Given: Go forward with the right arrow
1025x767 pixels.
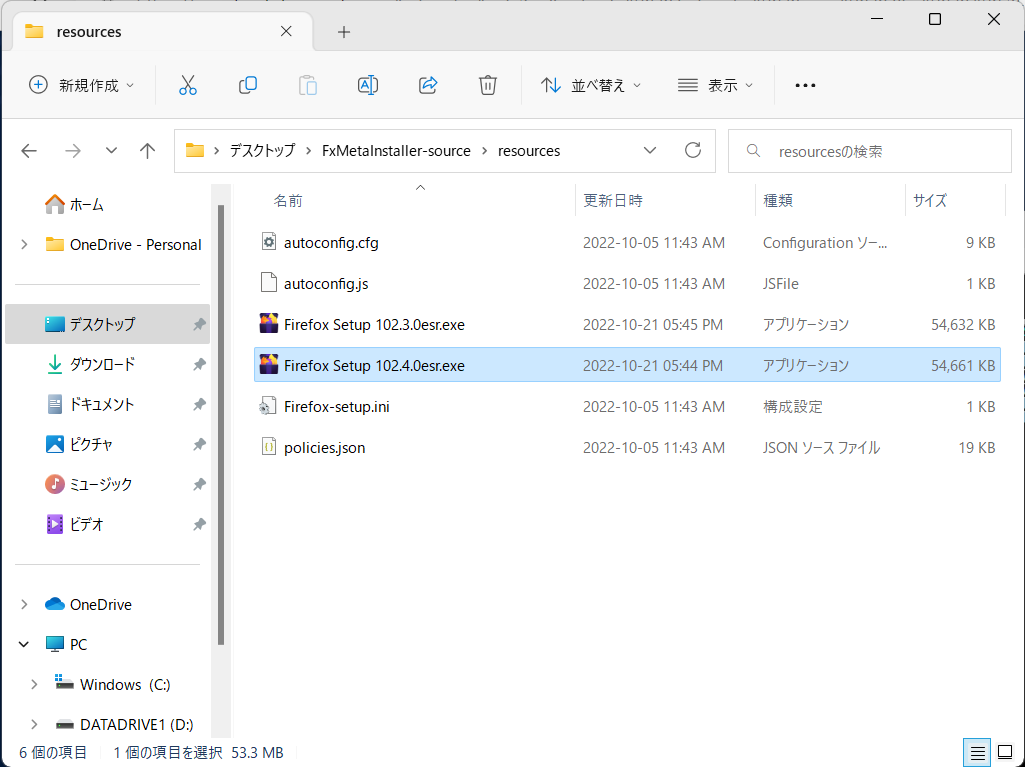Looking at the screenshot, I should tap(73, 151).
